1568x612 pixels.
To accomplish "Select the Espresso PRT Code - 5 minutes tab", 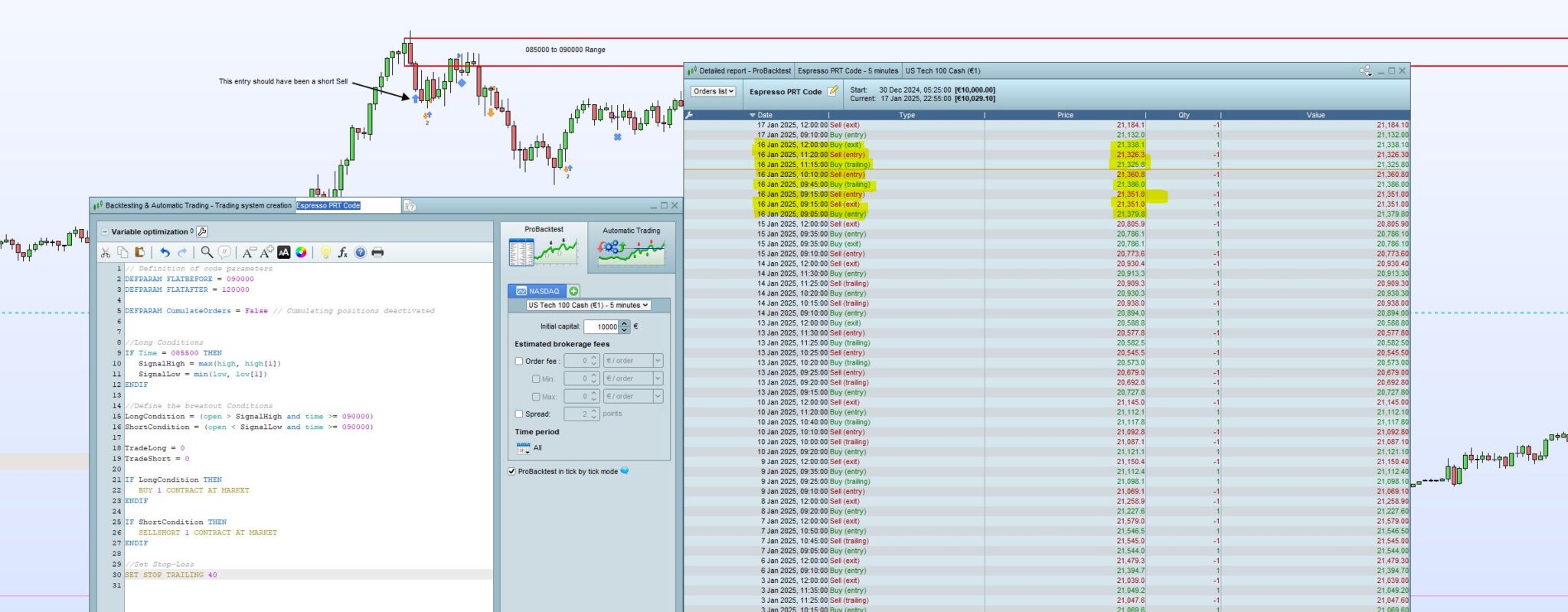I will pos(848,70).
